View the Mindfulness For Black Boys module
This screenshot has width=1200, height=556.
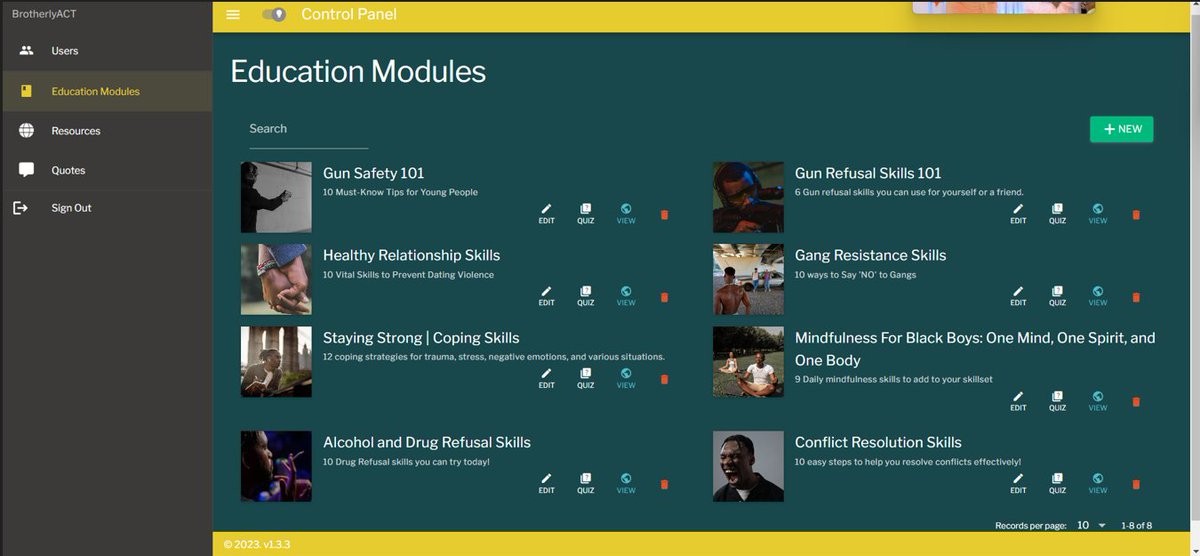(x=1098, y=401)
